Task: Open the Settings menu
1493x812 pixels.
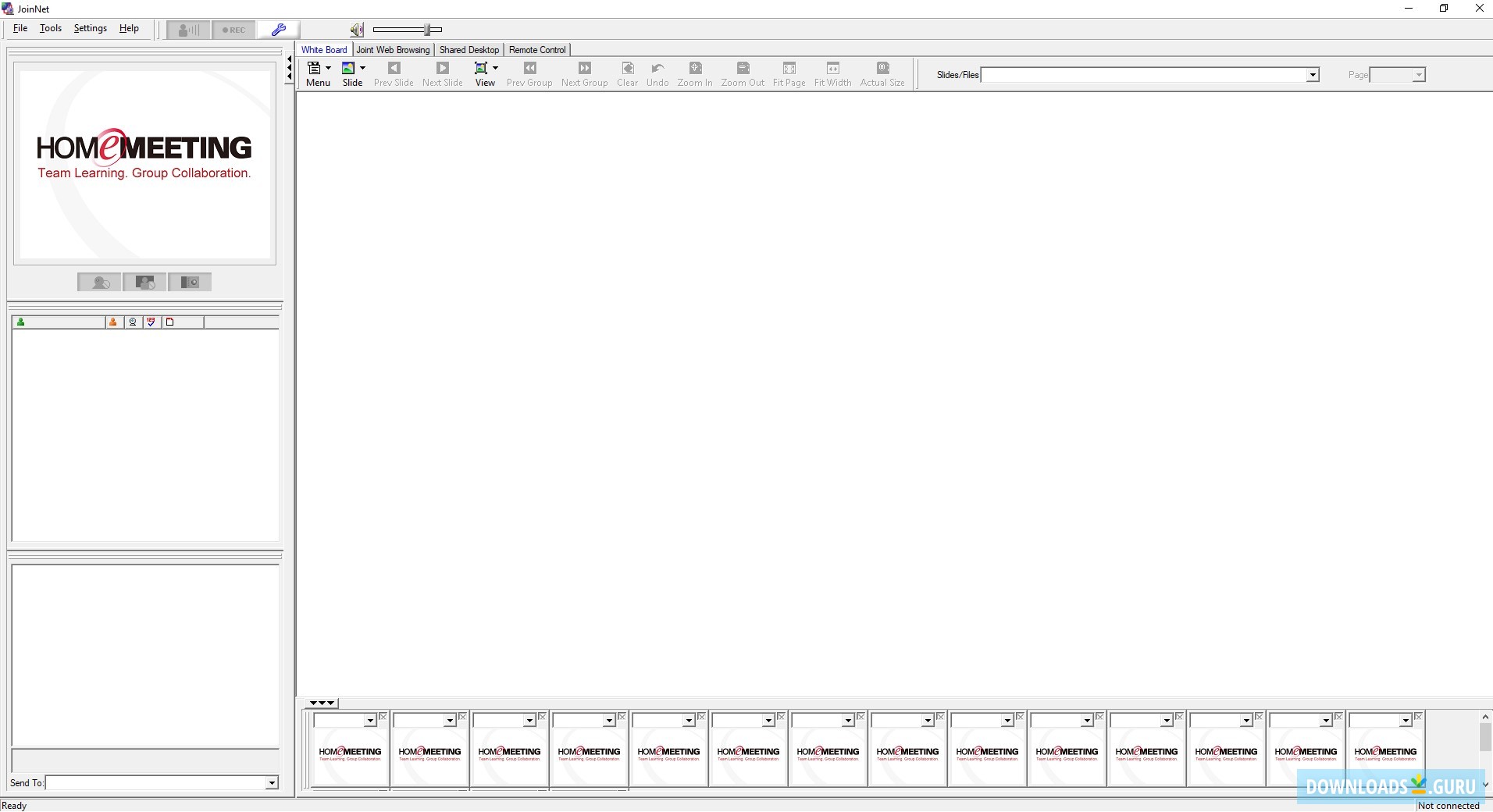Action: (x=91, y=28)
